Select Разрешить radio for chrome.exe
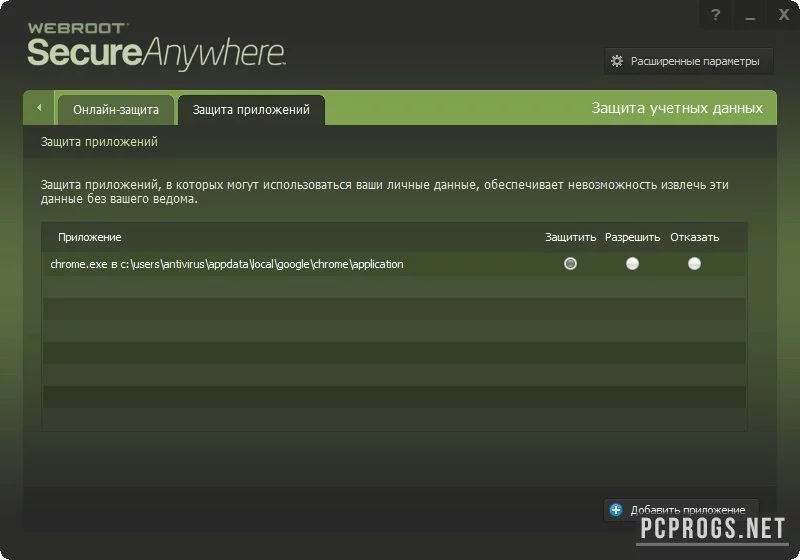This screenshot has width=800, height=560. pyautogui.click(x=632, y=264)
